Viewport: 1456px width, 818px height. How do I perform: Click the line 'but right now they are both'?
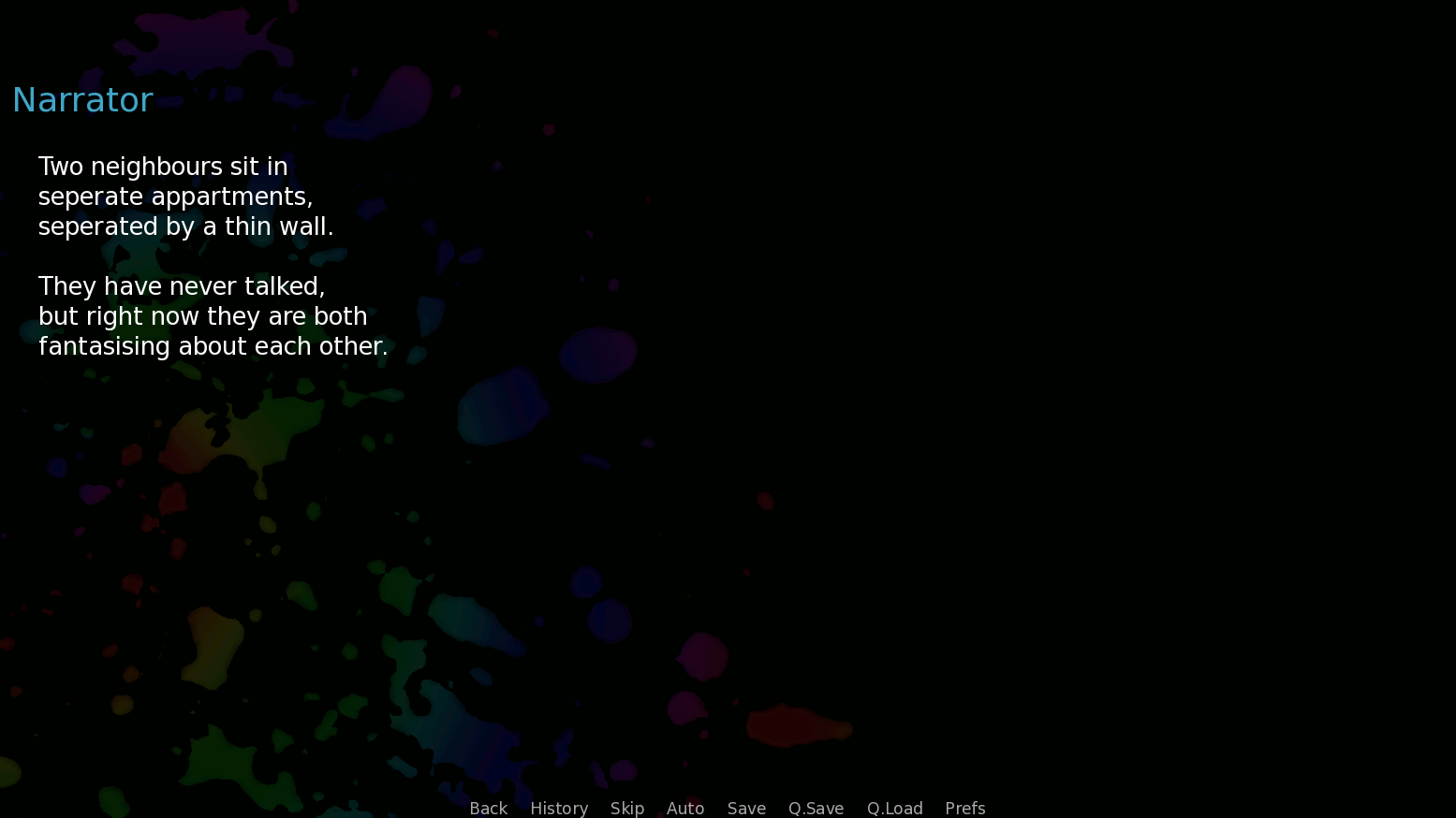click(x=202, y=316)
